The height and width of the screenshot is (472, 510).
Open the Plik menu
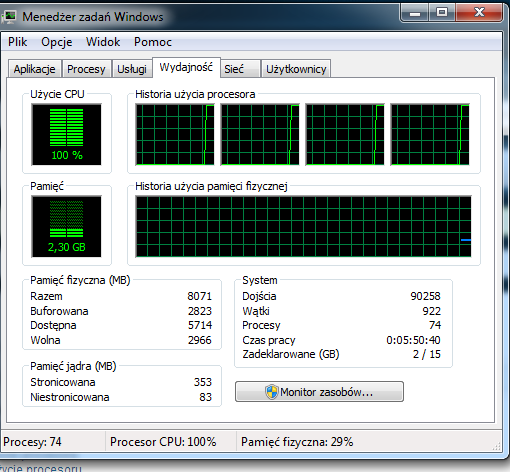coord(18,42)
